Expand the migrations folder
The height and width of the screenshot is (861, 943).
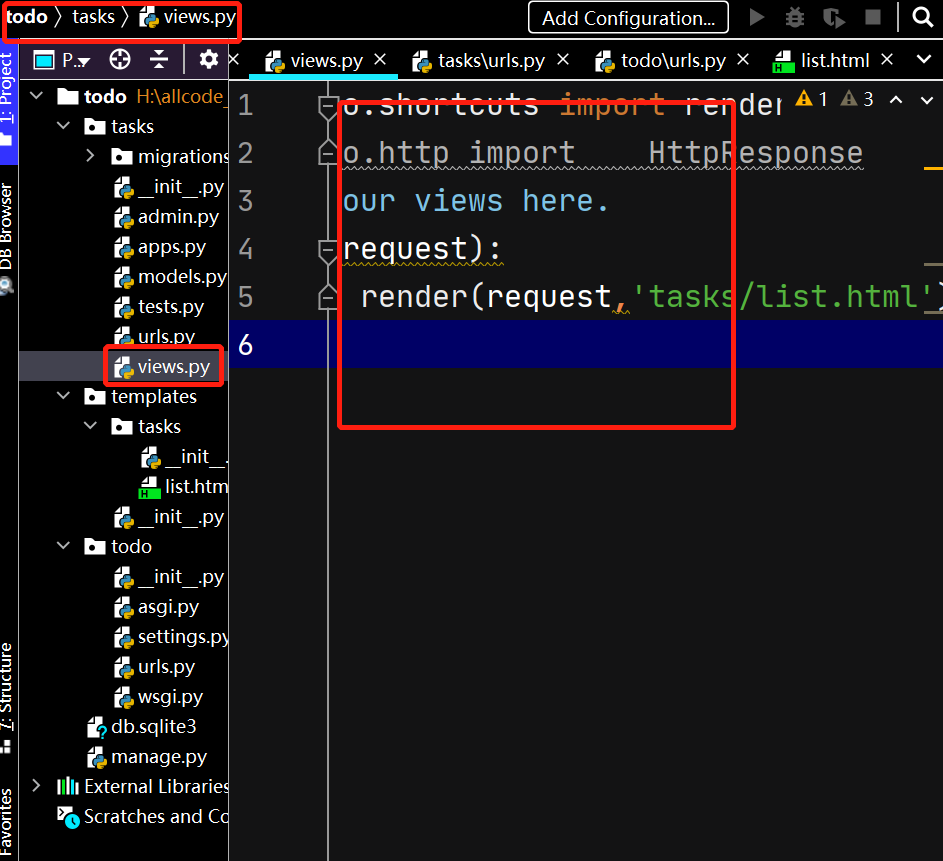[x=90, y=156]
